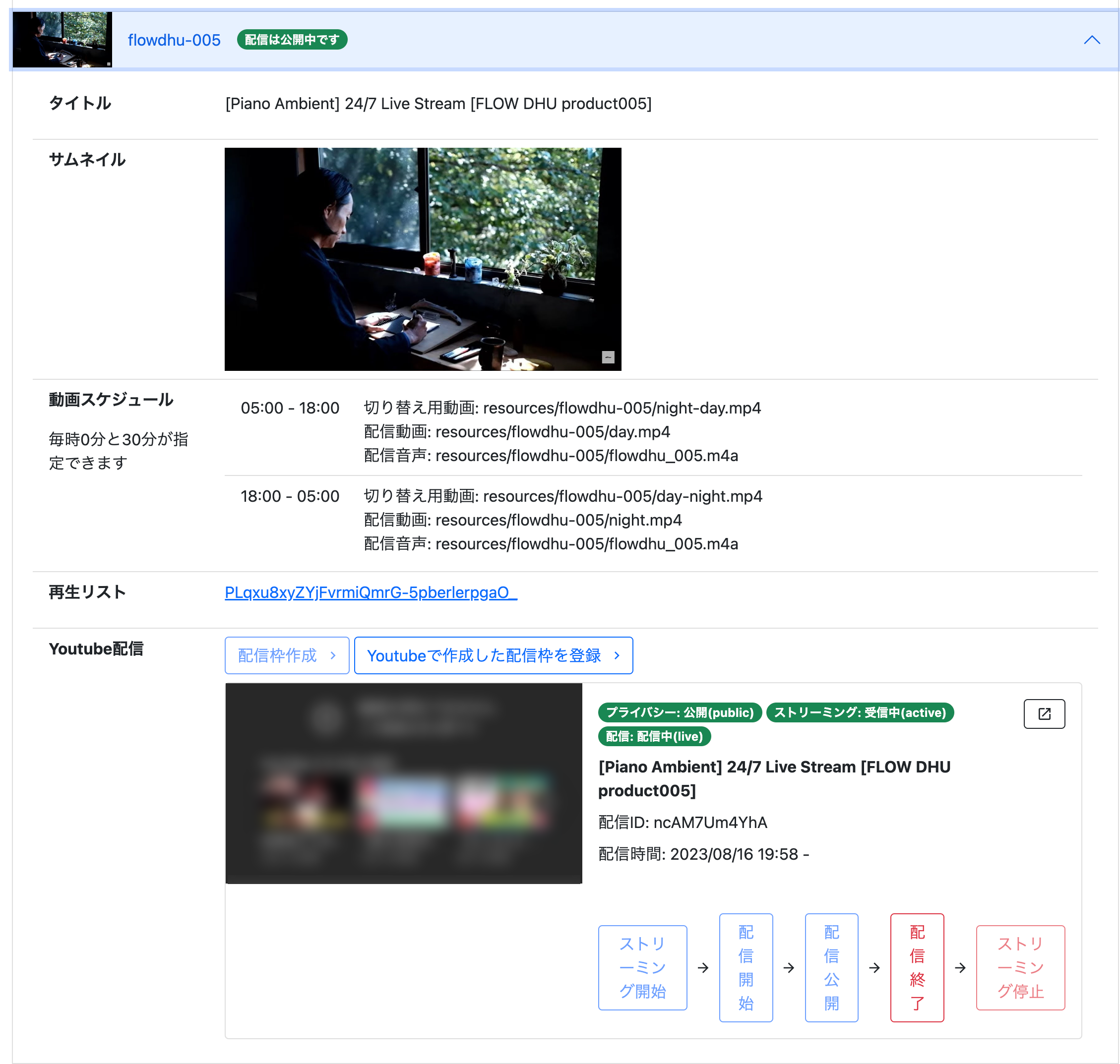This screenshot has width=1120, height=1064.
Task: Open external link icon for stream
Action: point(1044,713)
